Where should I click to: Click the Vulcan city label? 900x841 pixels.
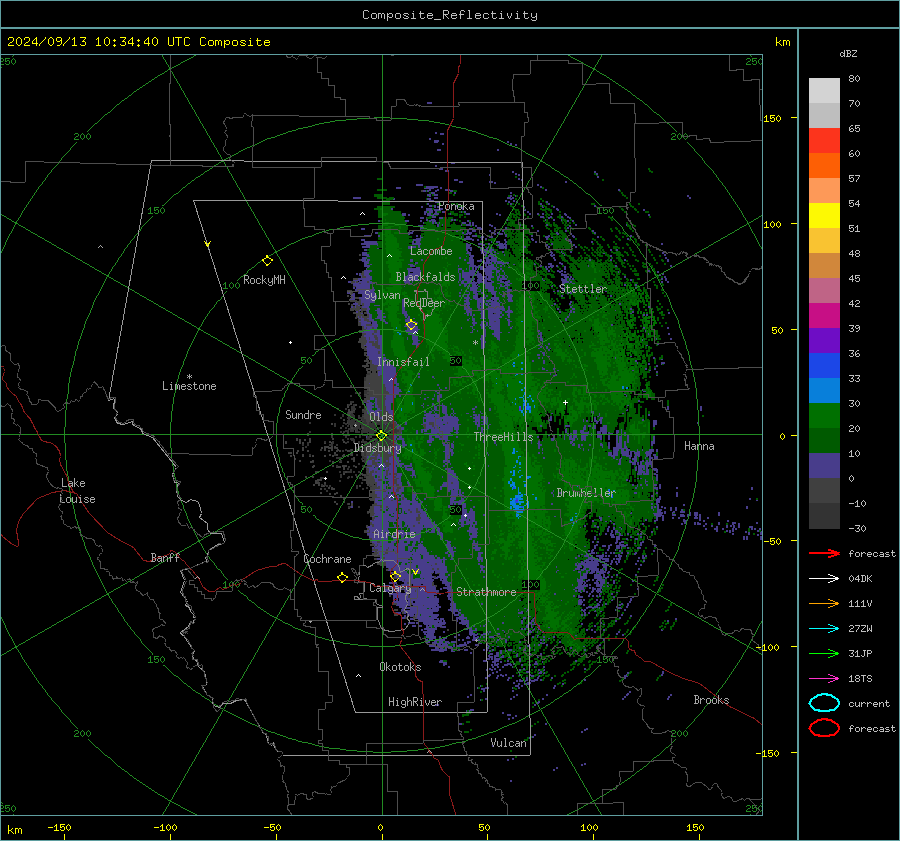pos(508,743)
